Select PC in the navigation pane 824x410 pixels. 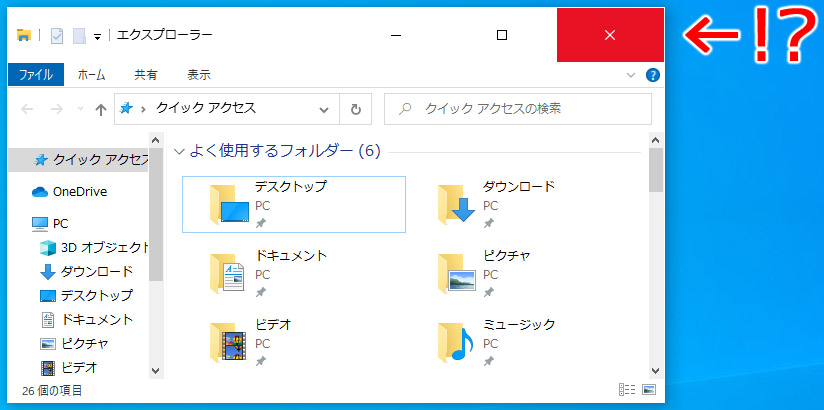click(50, 224)
